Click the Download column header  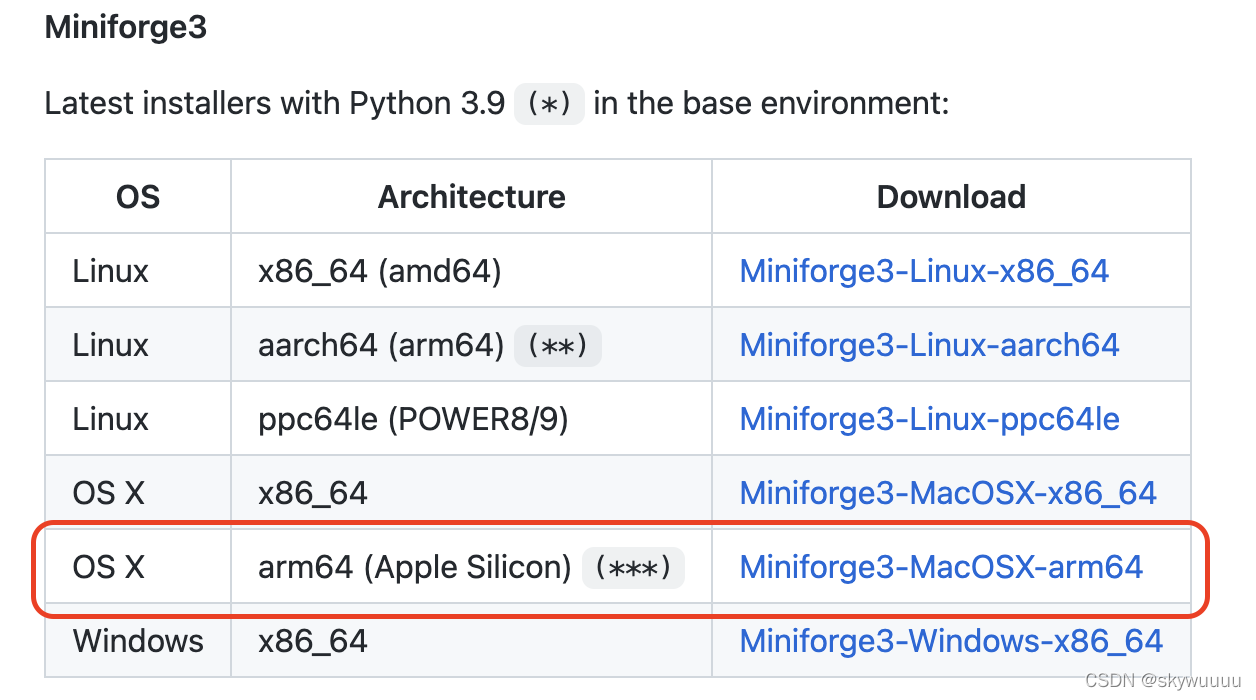point(951,197)
